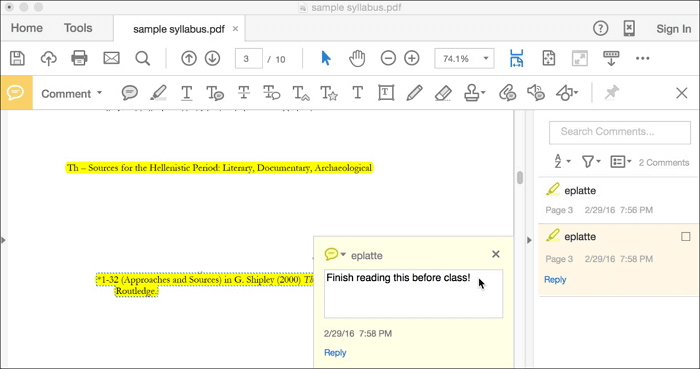Screen dimensions: 700x369
Task: Close the yellow popup note
Action: [x=496, y=254]
